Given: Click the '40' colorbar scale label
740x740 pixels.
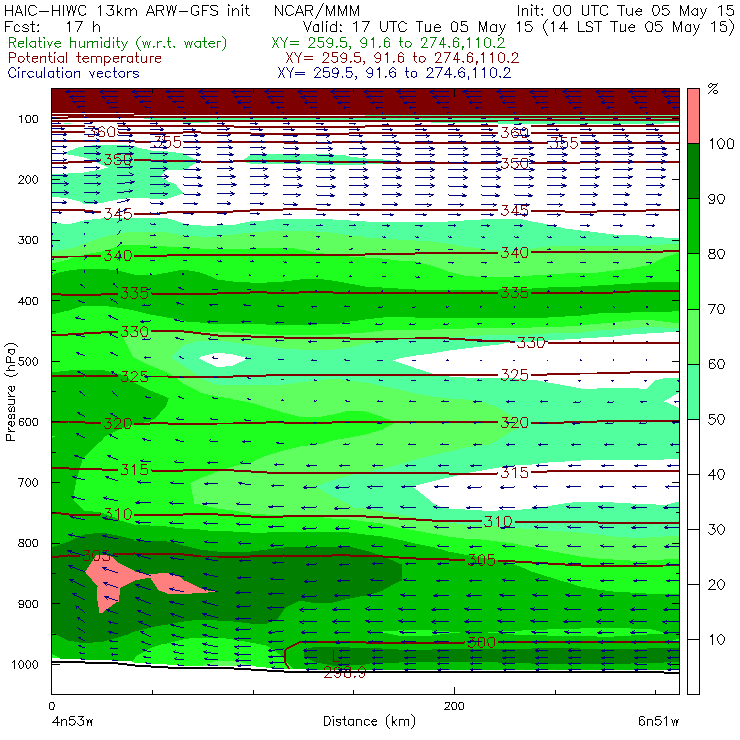Looking at the screenshot, I should point(716,474).
